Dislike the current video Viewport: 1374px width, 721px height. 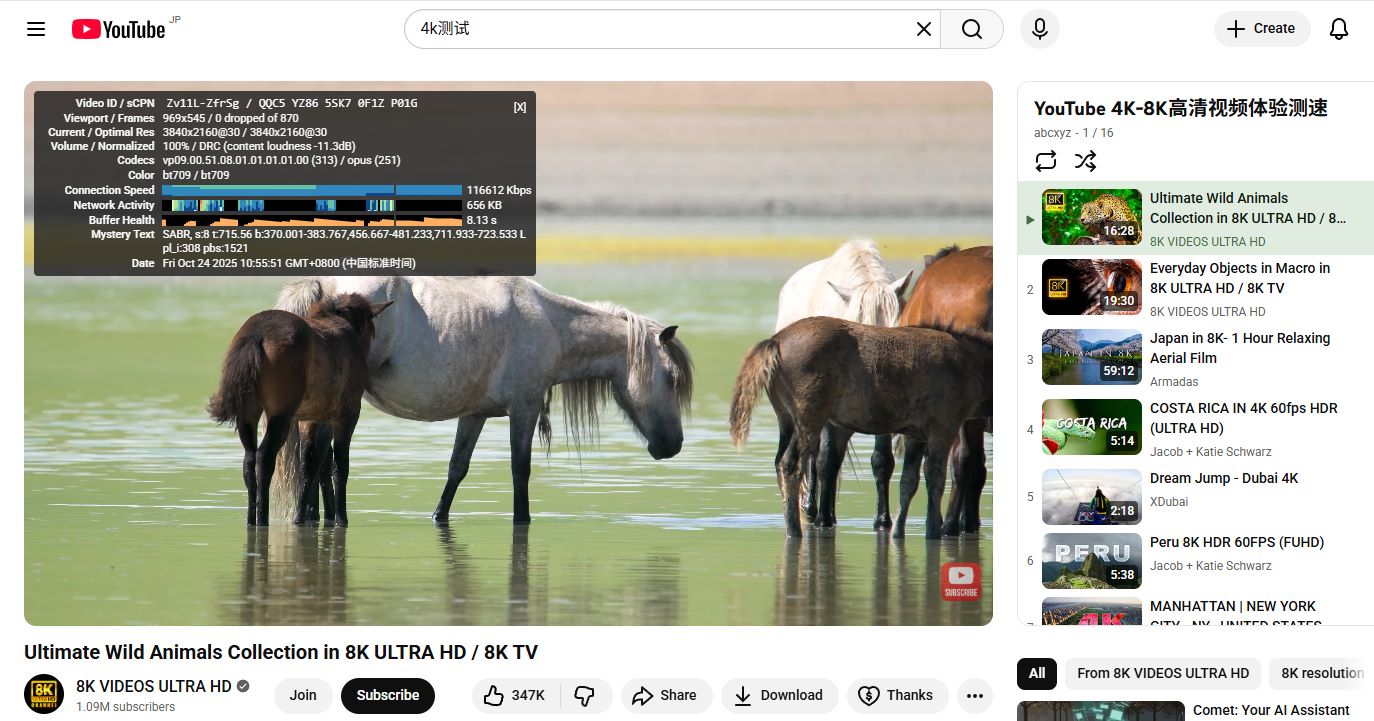[x=585, y=695]
